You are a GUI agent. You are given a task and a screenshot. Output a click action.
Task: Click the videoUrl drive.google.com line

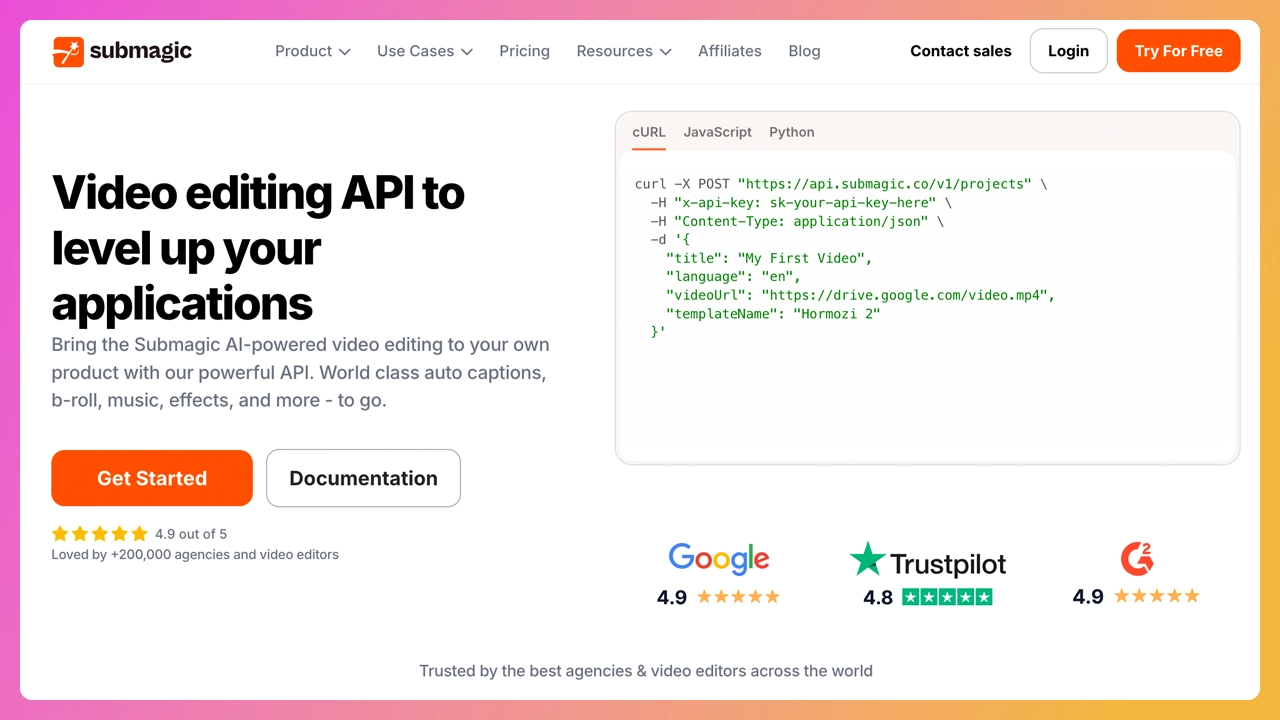[x=861, y=295]
